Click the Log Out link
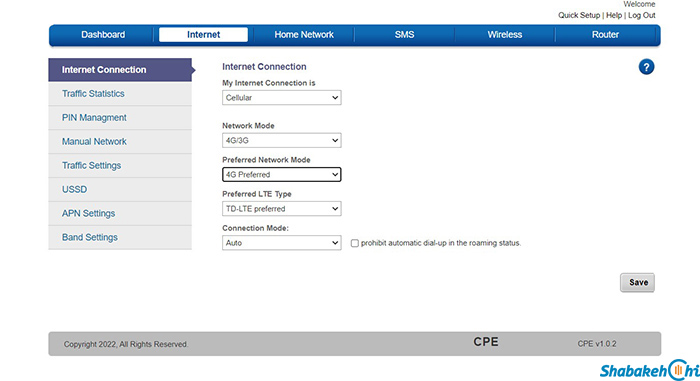700x381 pixels. (x=642, y=16)
